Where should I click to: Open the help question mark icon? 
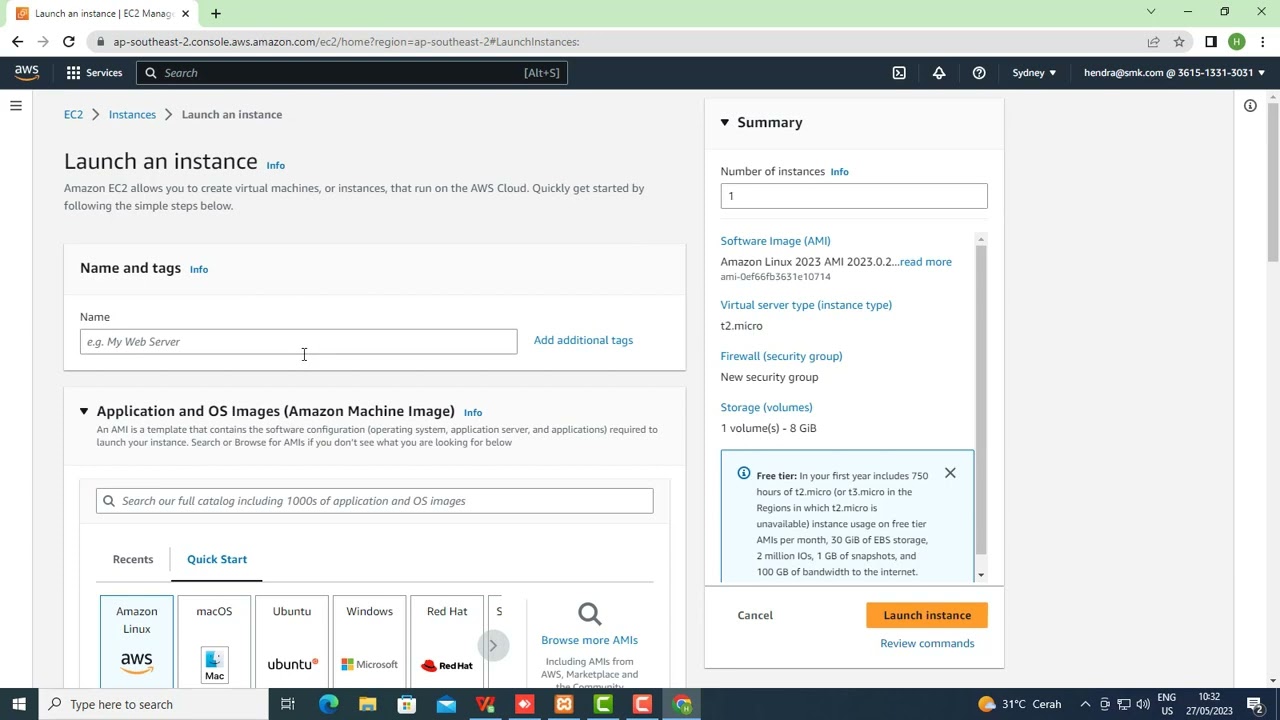979,72
